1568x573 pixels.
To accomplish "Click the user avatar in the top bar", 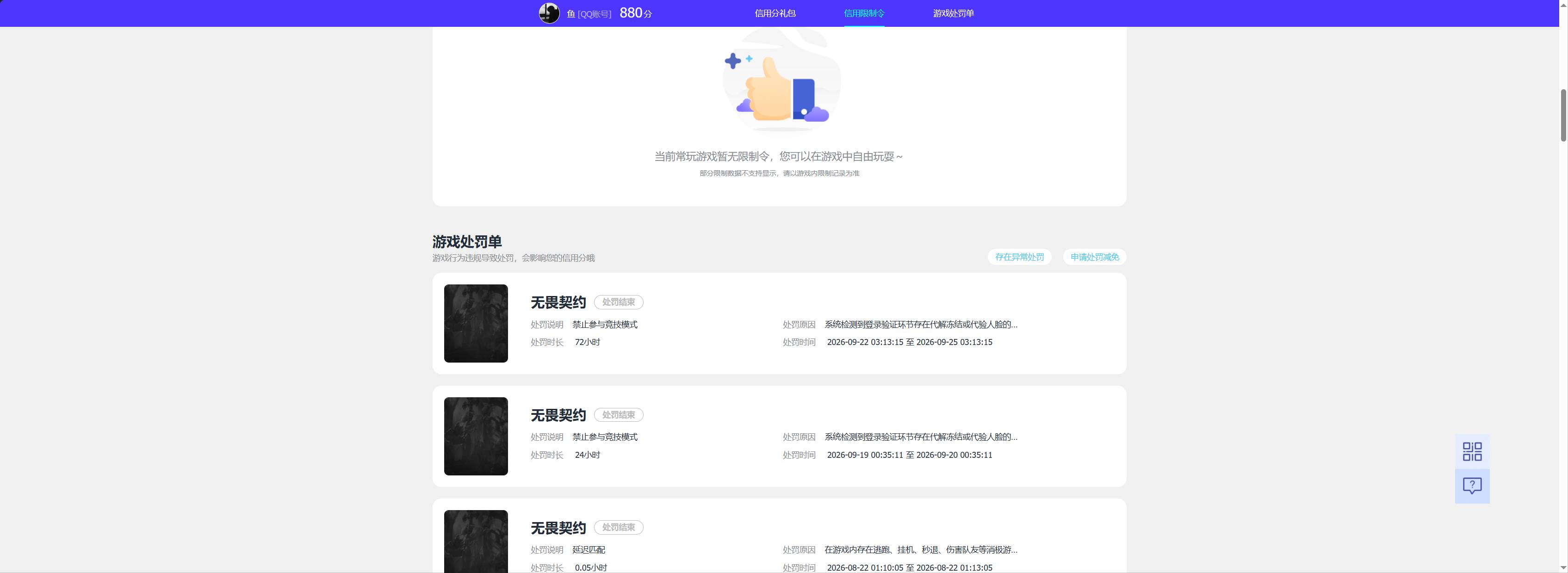I will click(549, 13).
